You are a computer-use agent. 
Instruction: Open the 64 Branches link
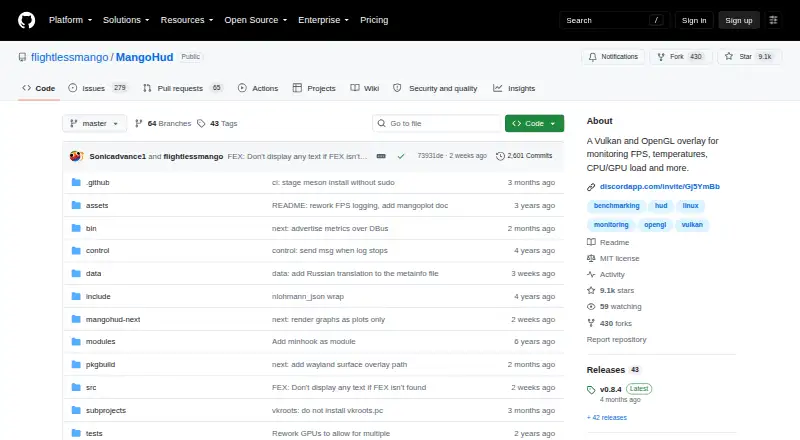tap(163, 124)
